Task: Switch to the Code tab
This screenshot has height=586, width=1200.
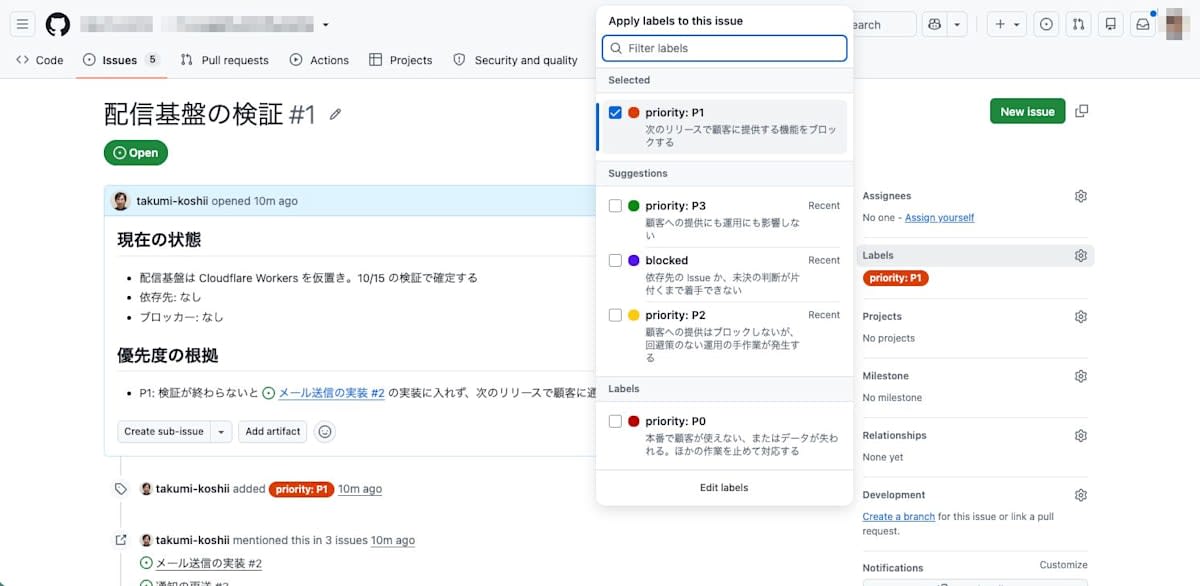Action: tap(40, 60)
